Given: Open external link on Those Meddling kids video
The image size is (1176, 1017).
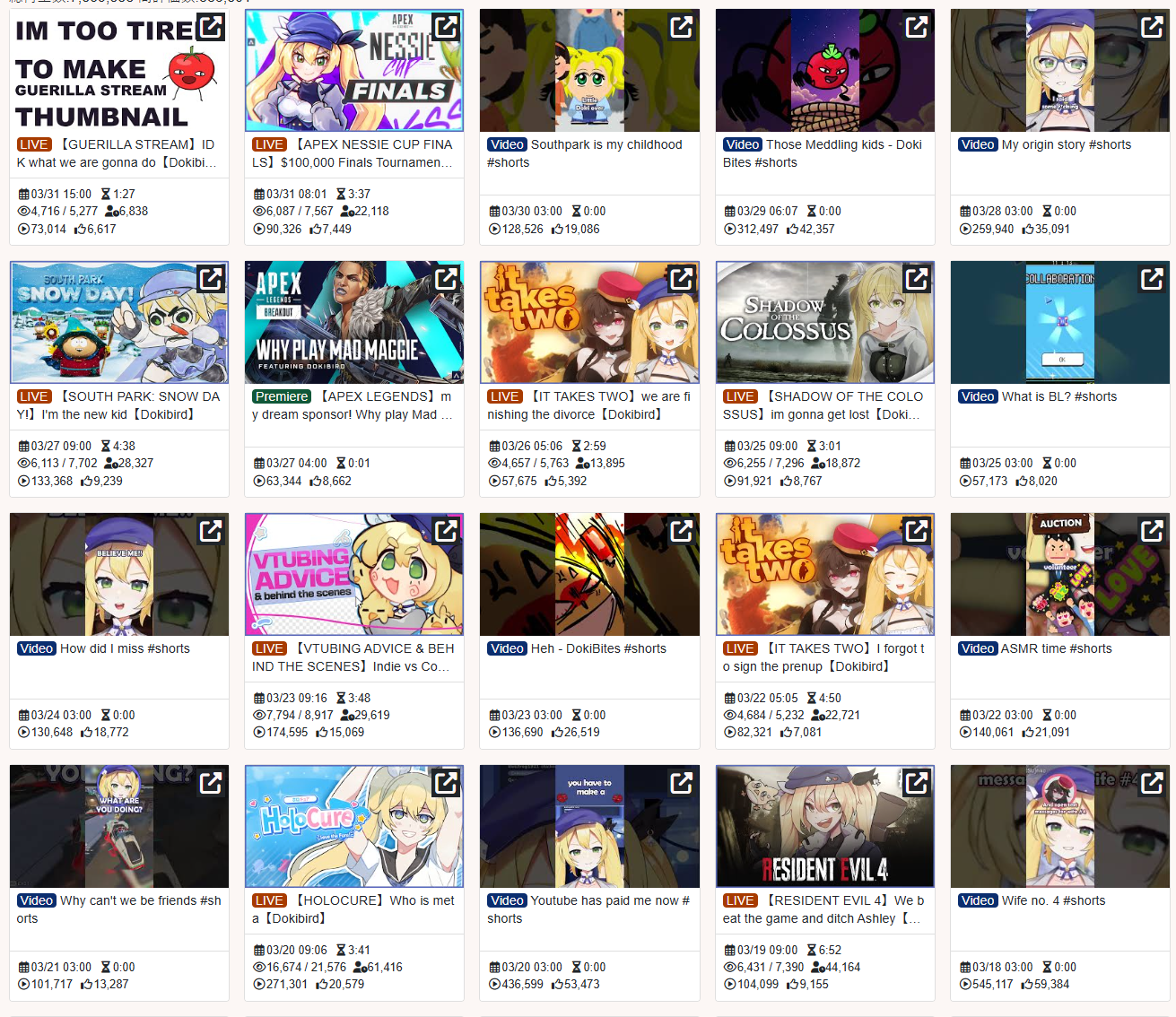Looking at the screenshot, I should pyautogui.click(x=917, y=27).
